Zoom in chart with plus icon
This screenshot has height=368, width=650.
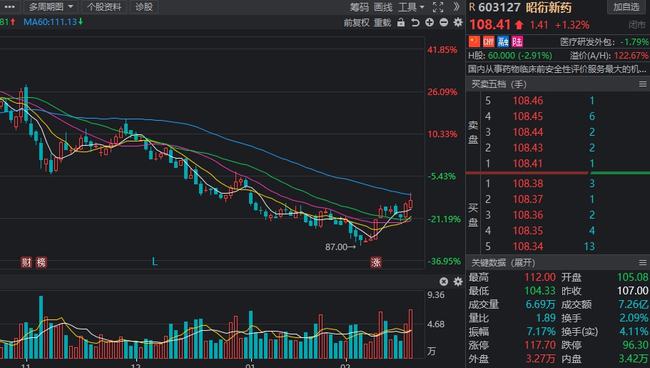coord(429,22)
